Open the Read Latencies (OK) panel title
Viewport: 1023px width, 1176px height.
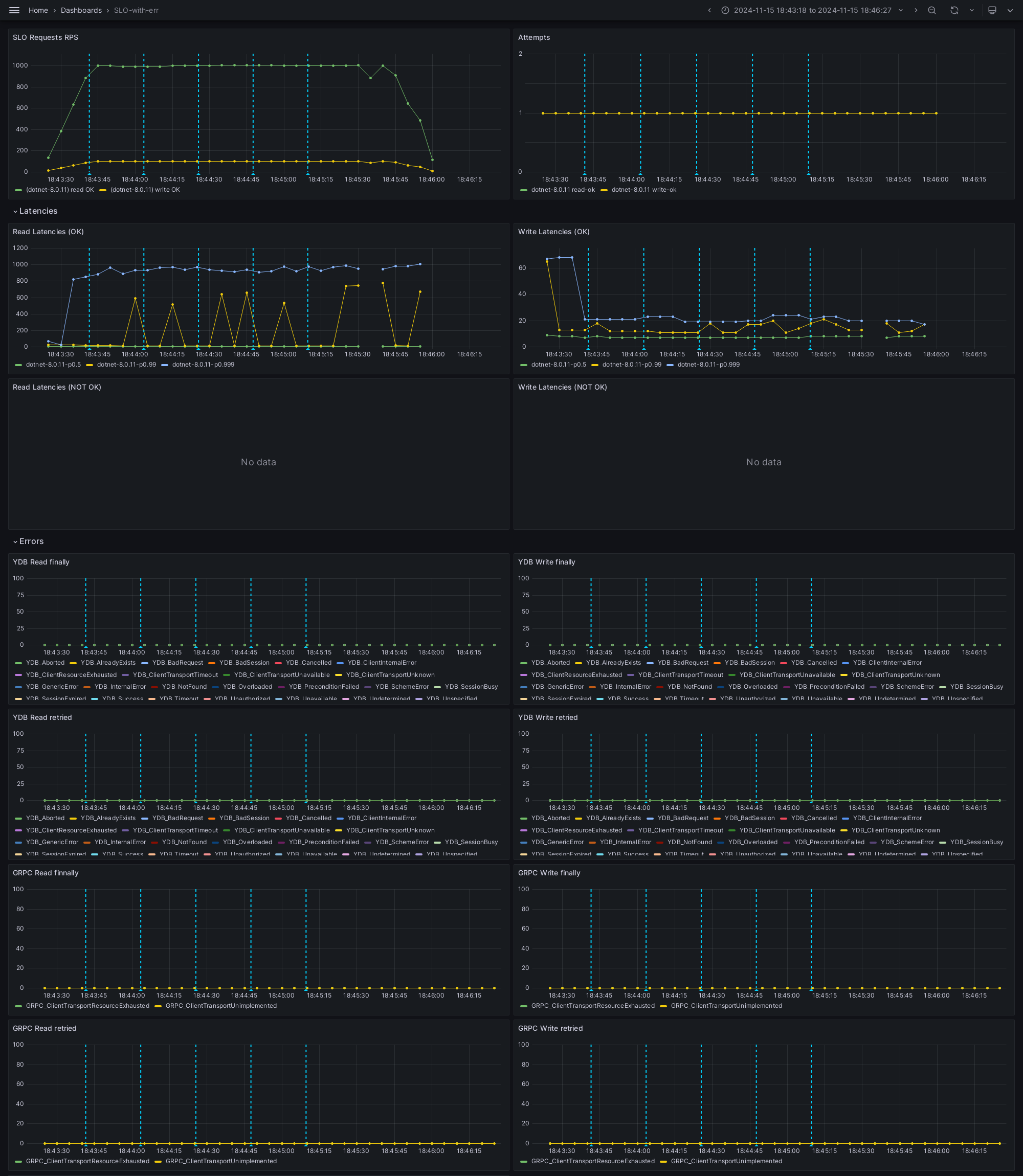(x=49, y=232)
